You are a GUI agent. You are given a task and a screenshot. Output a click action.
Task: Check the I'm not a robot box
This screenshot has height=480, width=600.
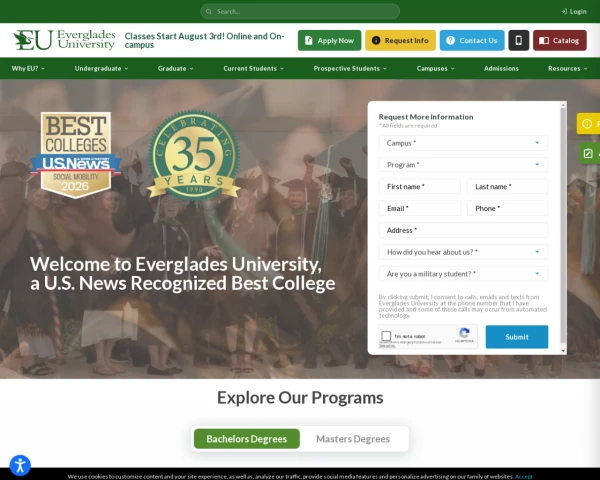click(386, 336)
